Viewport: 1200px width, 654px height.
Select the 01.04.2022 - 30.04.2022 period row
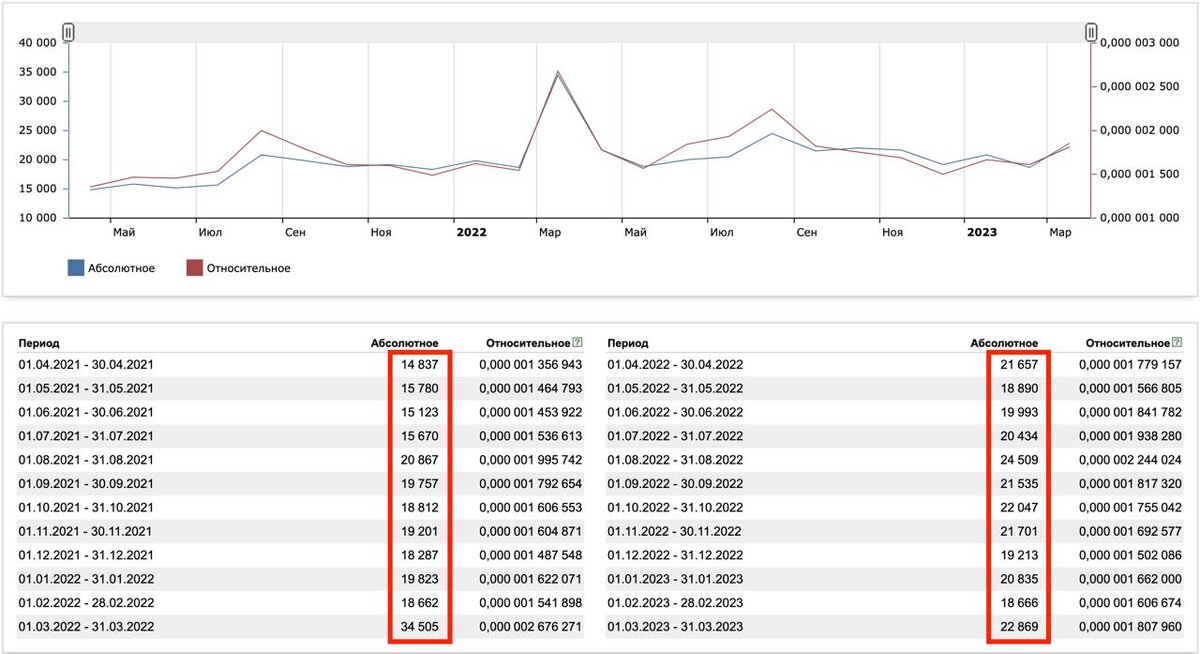coord(895,365)
